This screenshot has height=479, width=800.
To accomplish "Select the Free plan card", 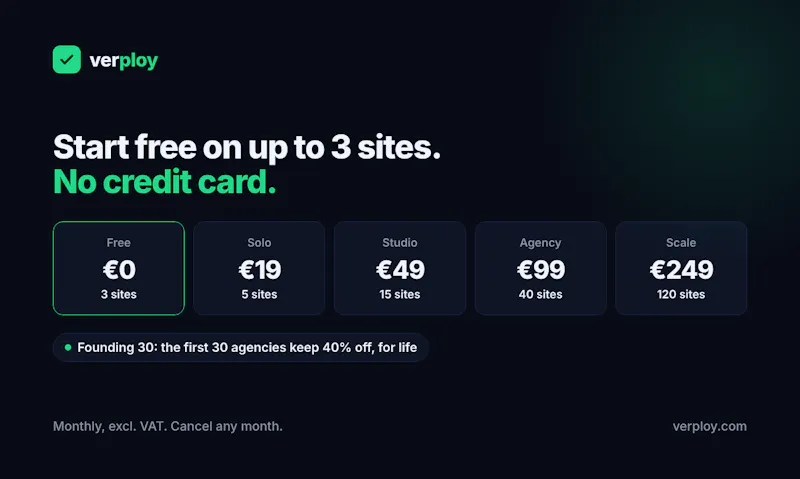I will (118, 268).
